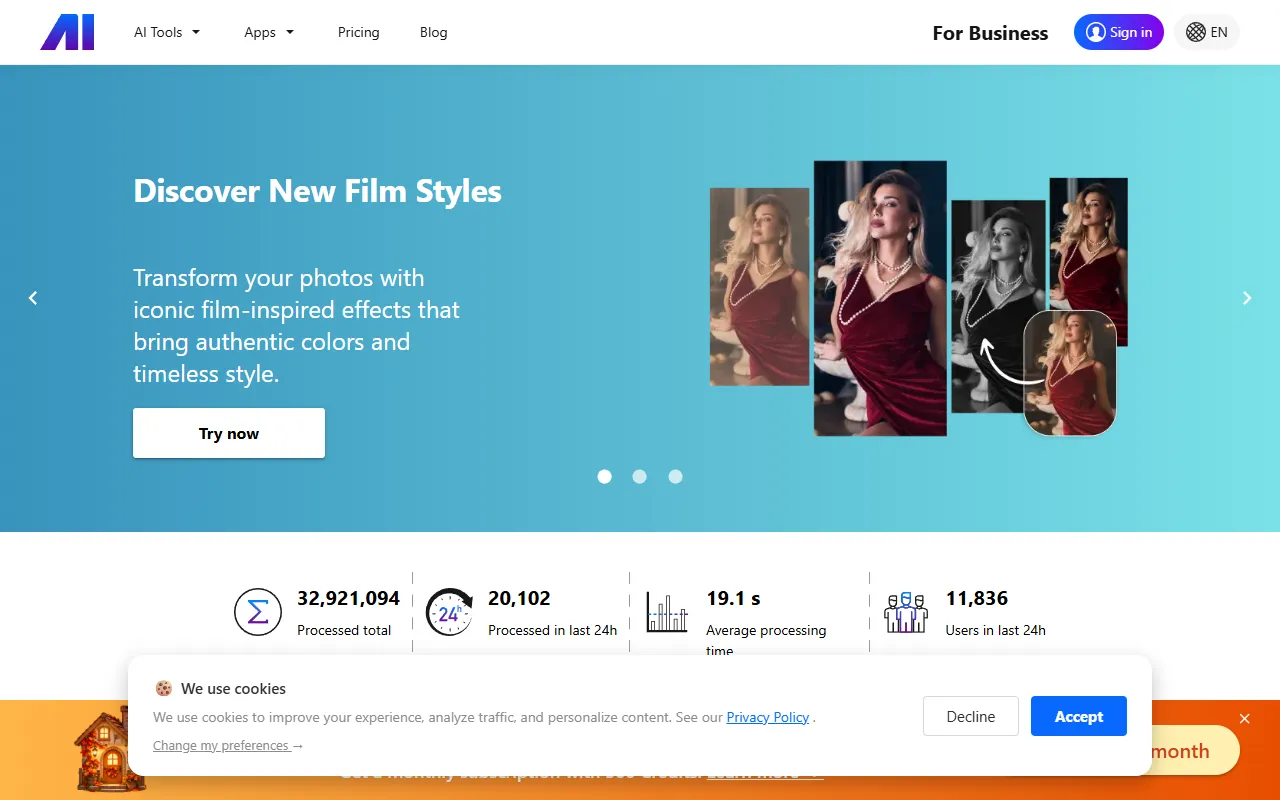This screenshot has height=800, width=1280.
Task: Visit the For Business section
Action: point(990,33)
